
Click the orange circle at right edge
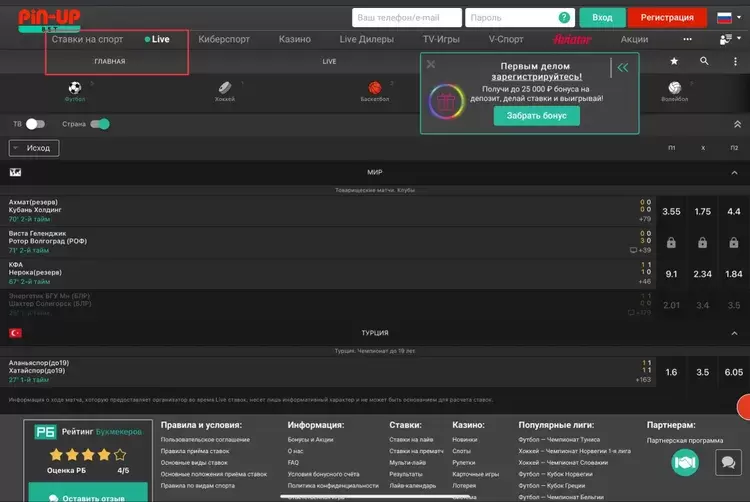coord(744,406)
